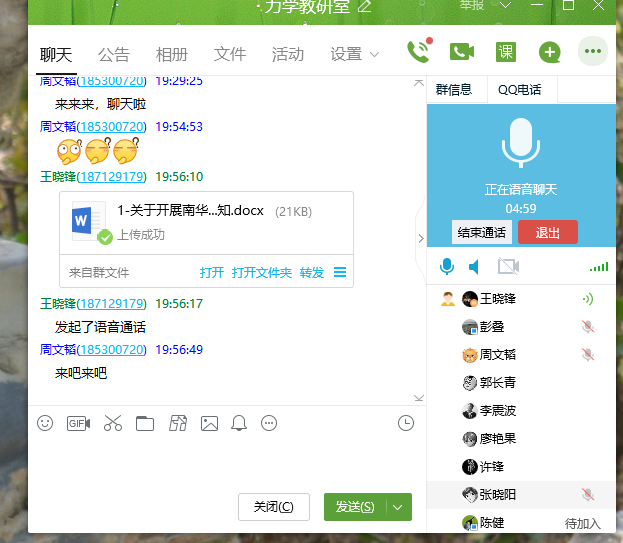Start a group video call
Image resolution: width=623 pixels, height=543 pixels.
pyautogui.click(x=461, y=52)
